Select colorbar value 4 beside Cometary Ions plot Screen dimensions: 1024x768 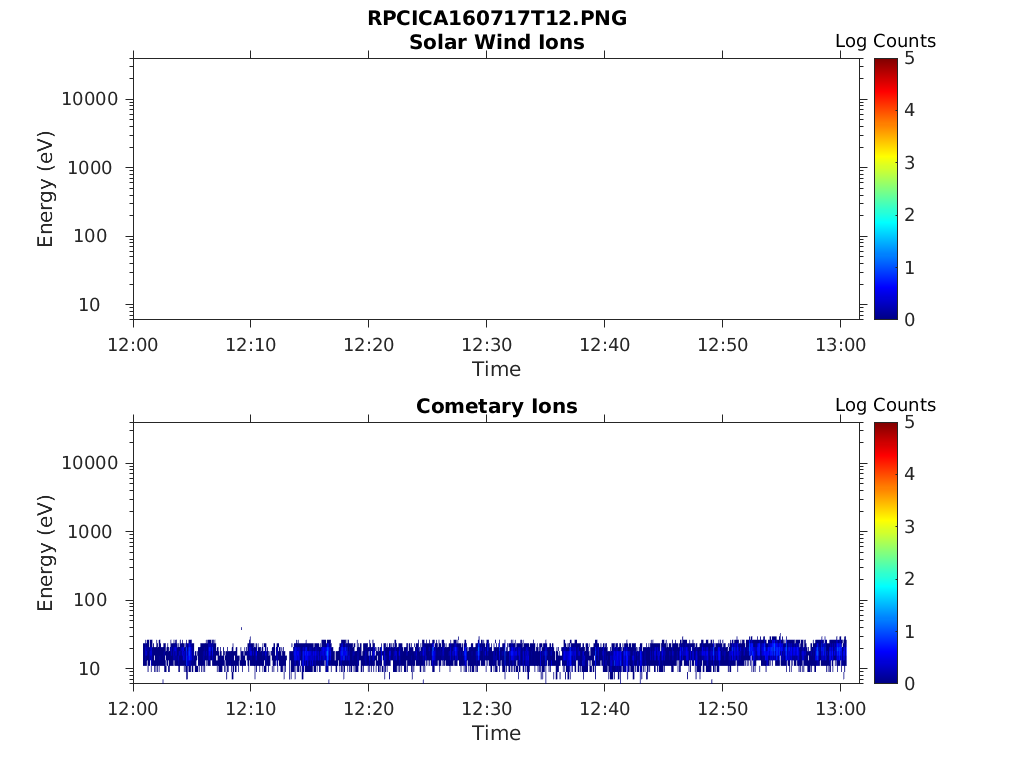click(x=910, y=474)
